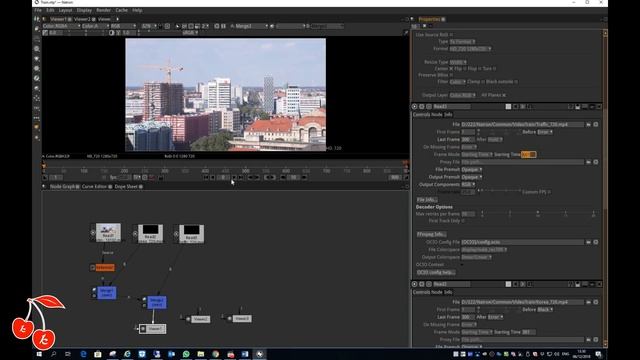Click the Read3 File Info button
The height and width of the screenshot is (360, 640).
click(427, 200)
